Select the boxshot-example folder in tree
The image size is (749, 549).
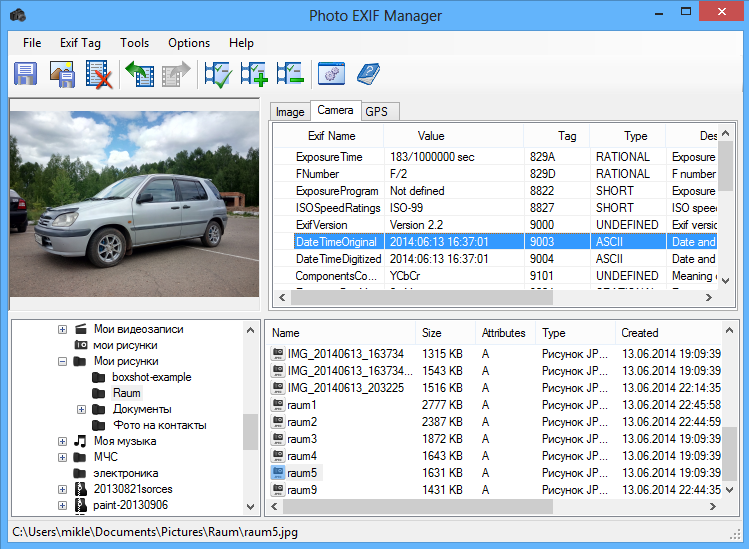151,377
